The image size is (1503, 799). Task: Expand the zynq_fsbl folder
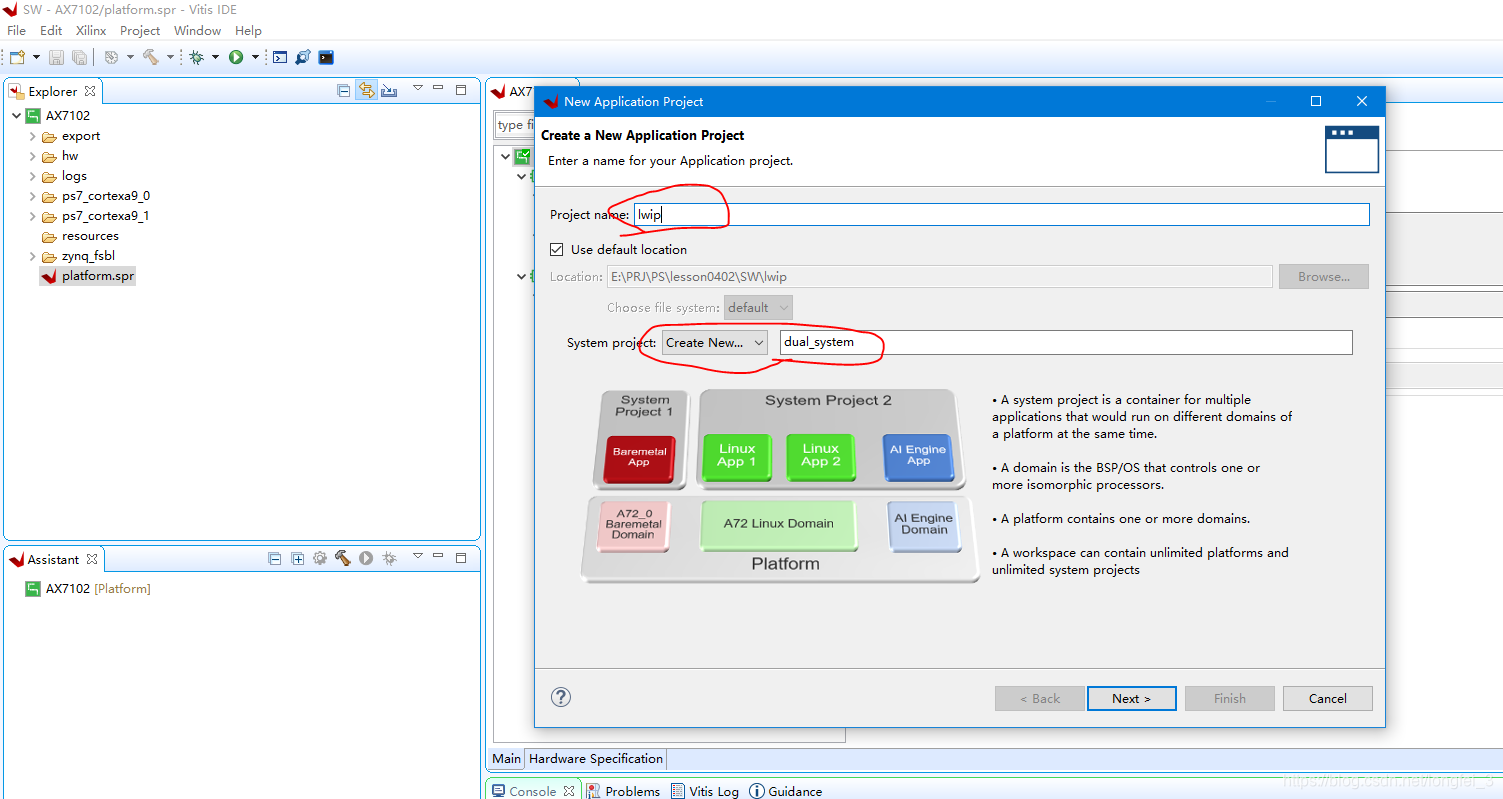[32, 256]
